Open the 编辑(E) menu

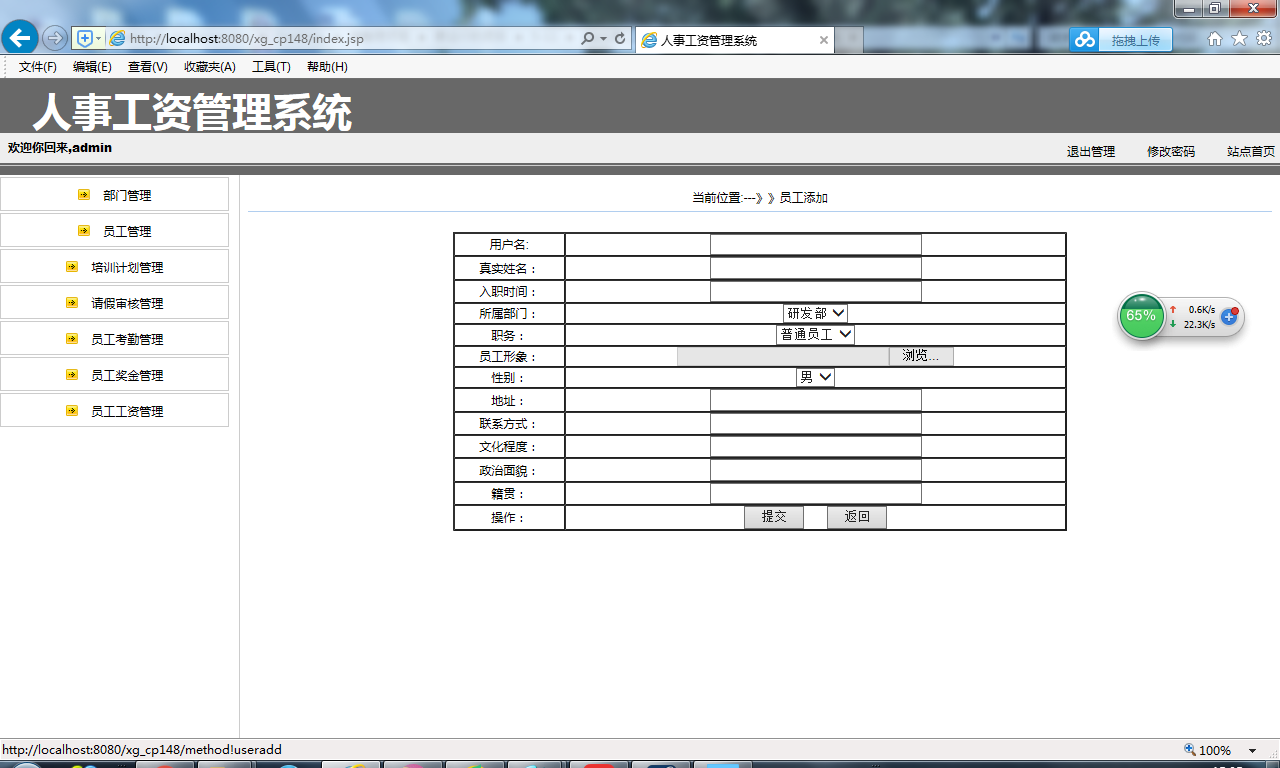92,67
